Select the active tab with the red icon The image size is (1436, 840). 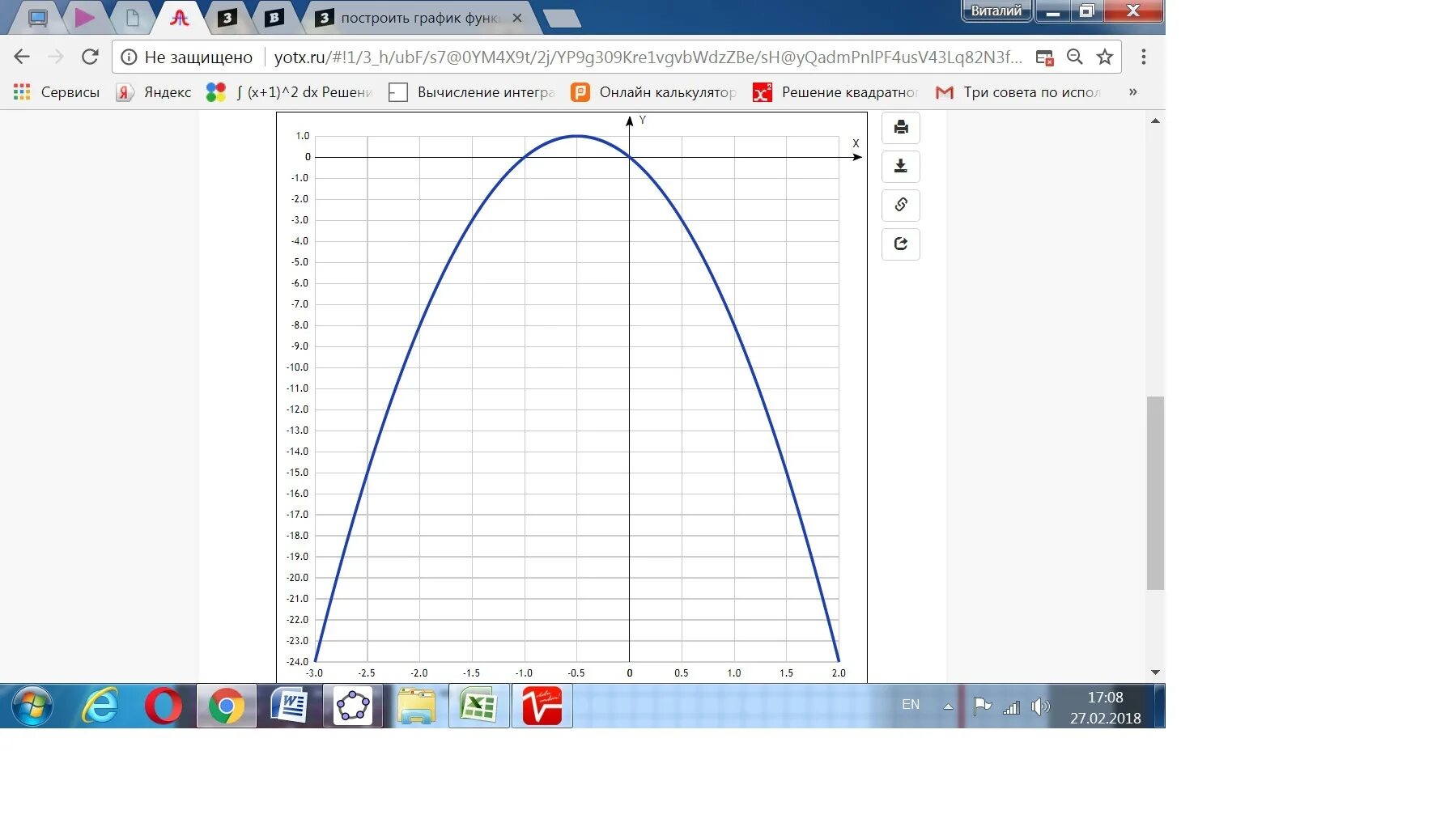coord(180,18)
